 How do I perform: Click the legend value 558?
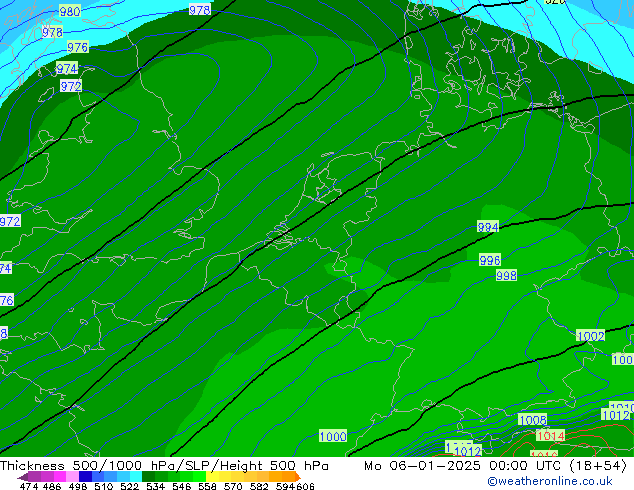(207, 486)
